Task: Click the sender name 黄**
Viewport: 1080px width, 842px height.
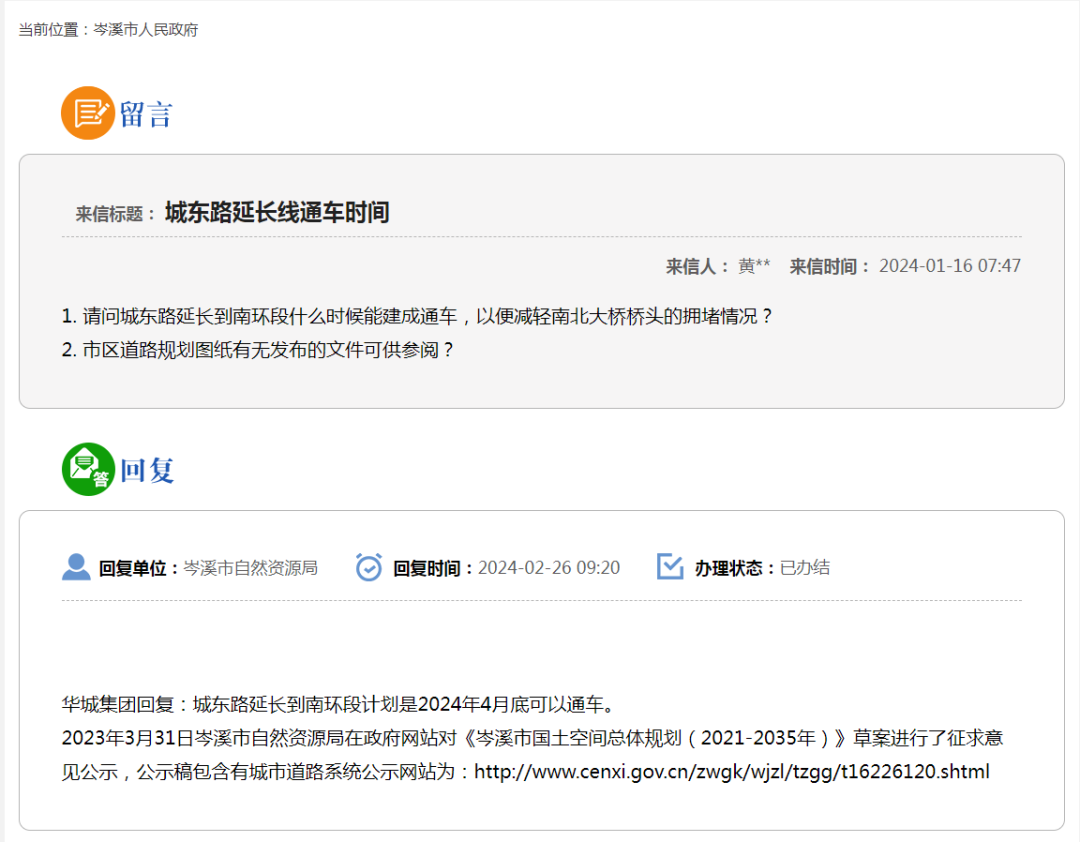Action: [x=754, y=266]
